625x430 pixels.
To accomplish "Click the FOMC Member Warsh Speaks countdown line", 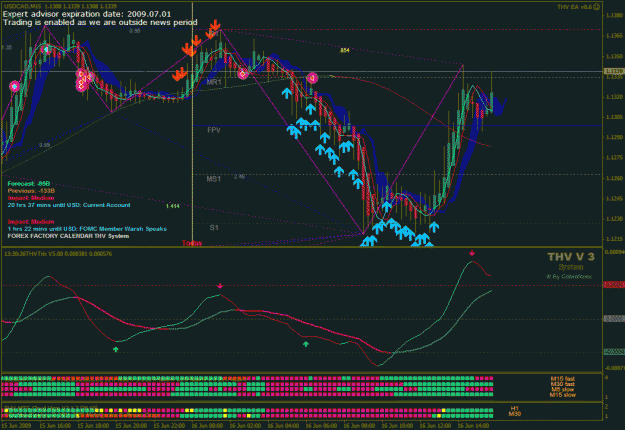I will pyautogui.click(x=87, y=229).
